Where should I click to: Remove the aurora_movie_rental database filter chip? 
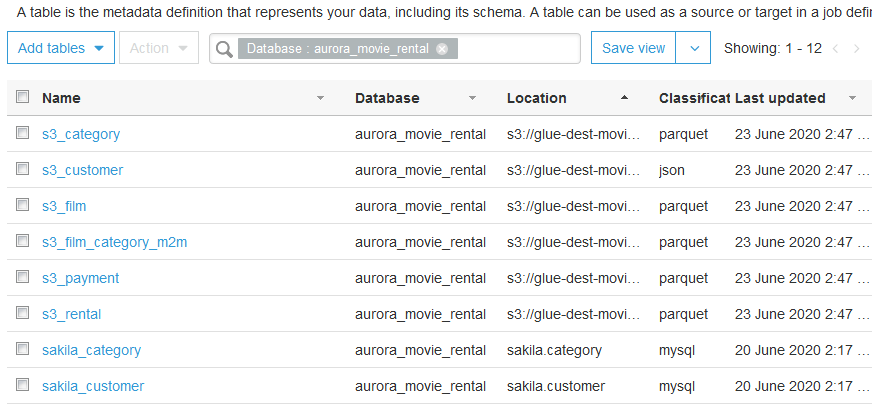click(x=442, y=49)
